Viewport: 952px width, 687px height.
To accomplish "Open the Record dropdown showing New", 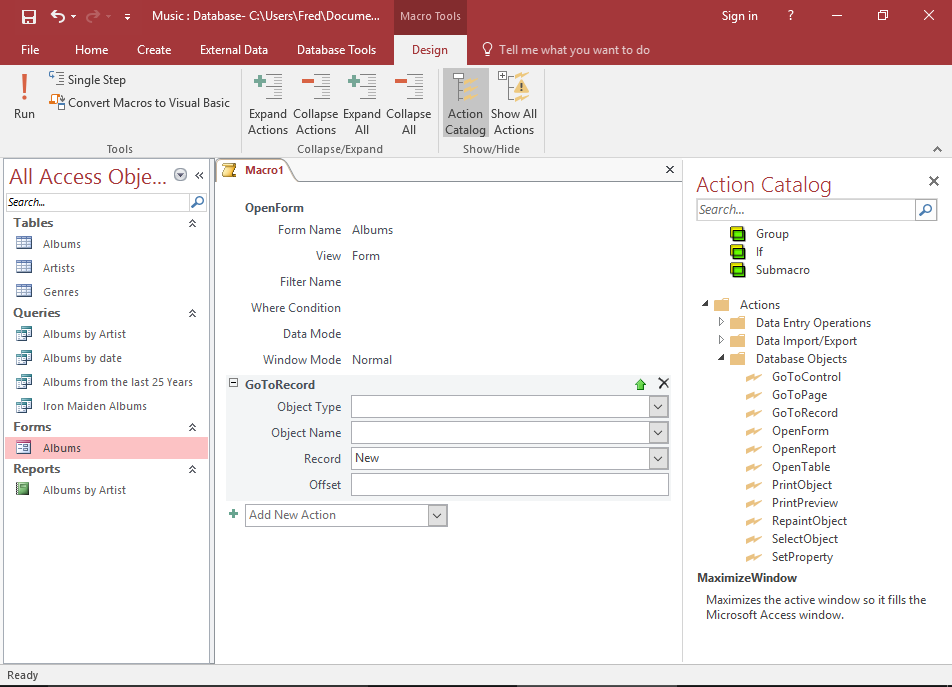I will coord(658,459).
